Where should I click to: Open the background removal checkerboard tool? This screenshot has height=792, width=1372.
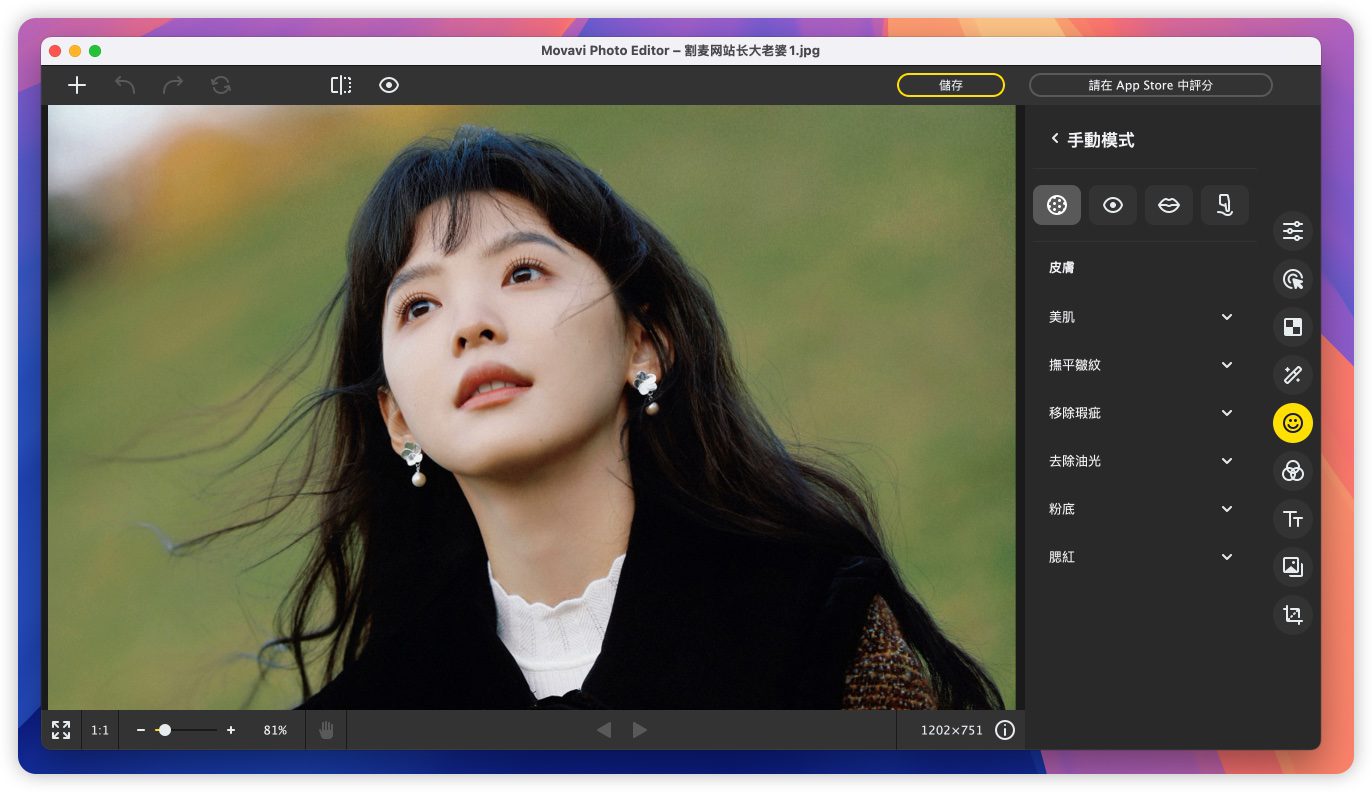pyautogui.click(x=1293, y=327)
